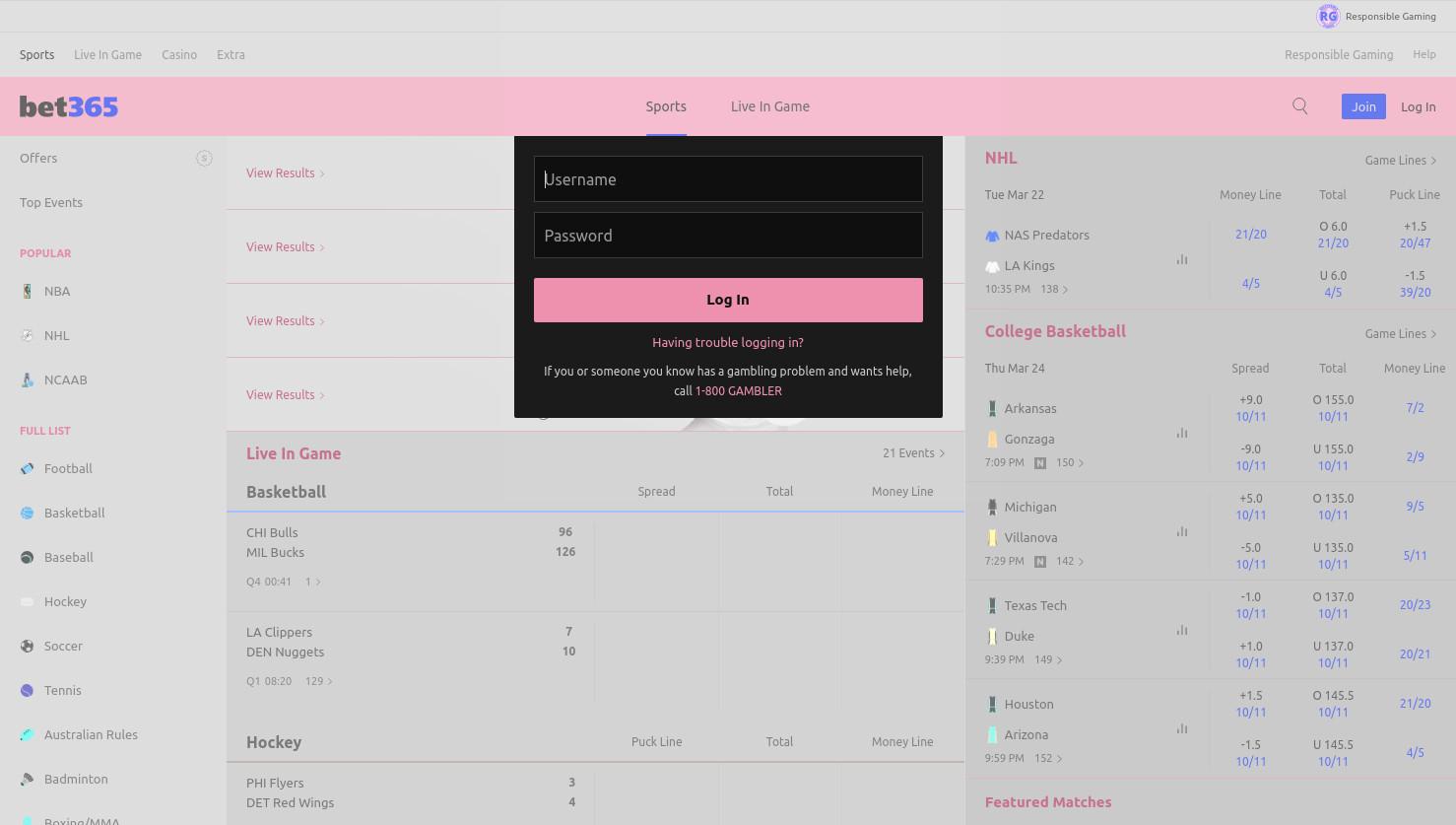Expand 149 markets for Texas Tech game
1456x825 pixels.
(x=1049, y=660)
